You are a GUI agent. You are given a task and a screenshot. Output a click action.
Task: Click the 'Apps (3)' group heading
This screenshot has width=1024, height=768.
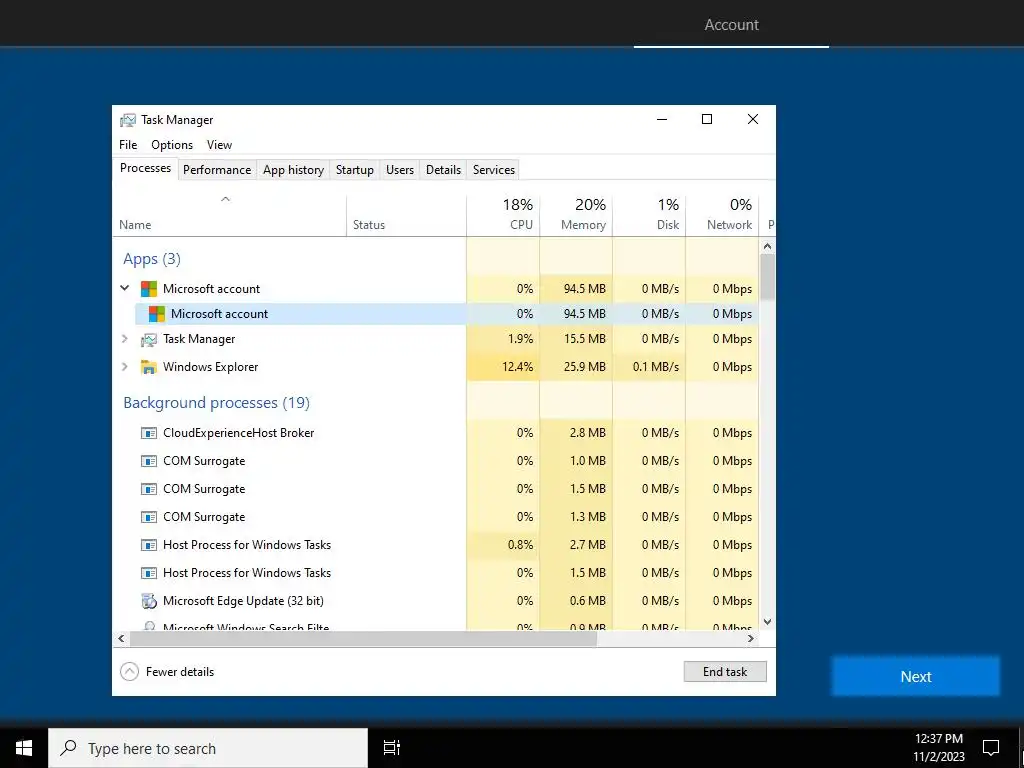coord(152,259)
